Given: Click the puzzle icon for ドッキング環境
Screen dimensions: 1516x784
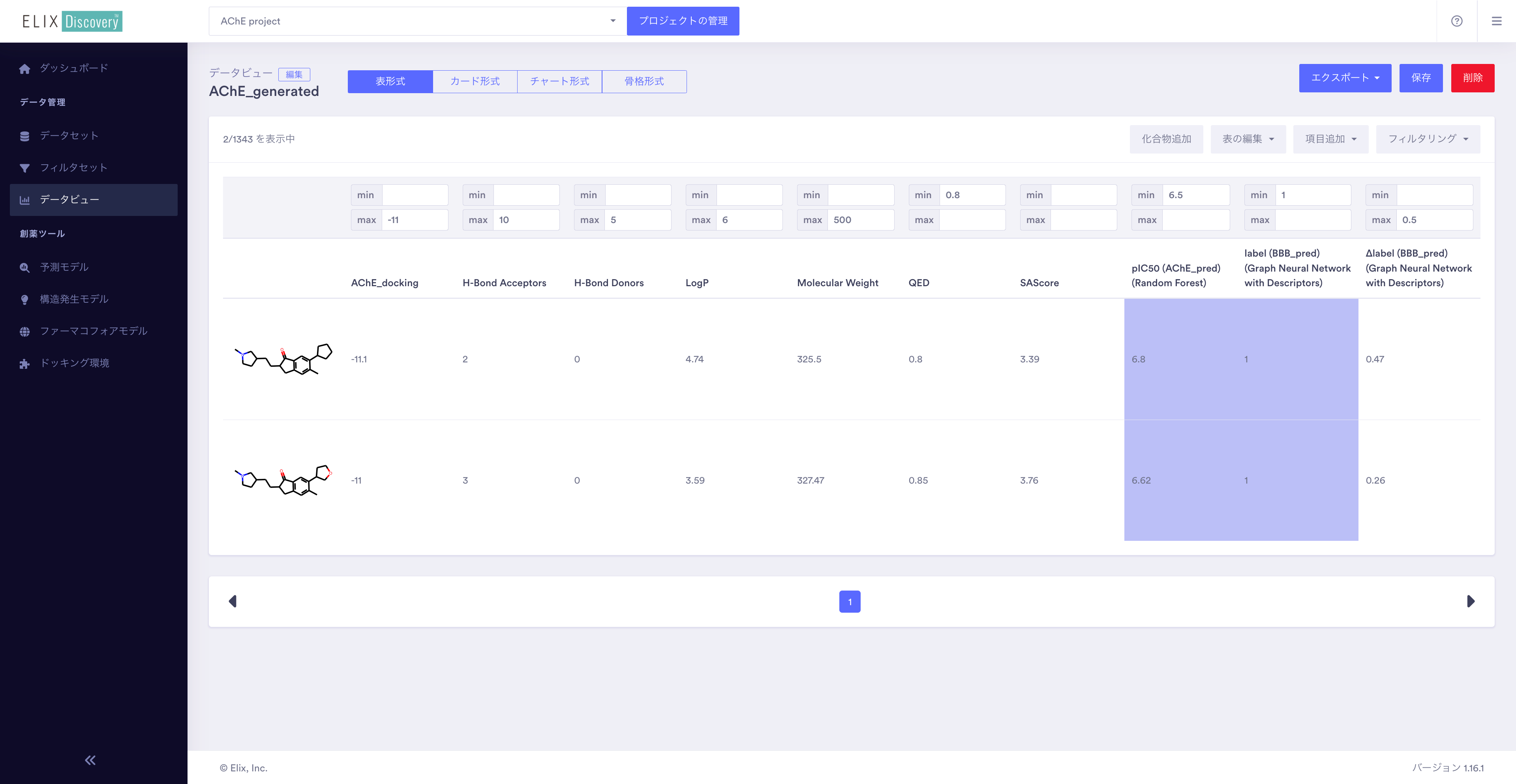Looking at the screenshot, I should (x=25, y=364).
